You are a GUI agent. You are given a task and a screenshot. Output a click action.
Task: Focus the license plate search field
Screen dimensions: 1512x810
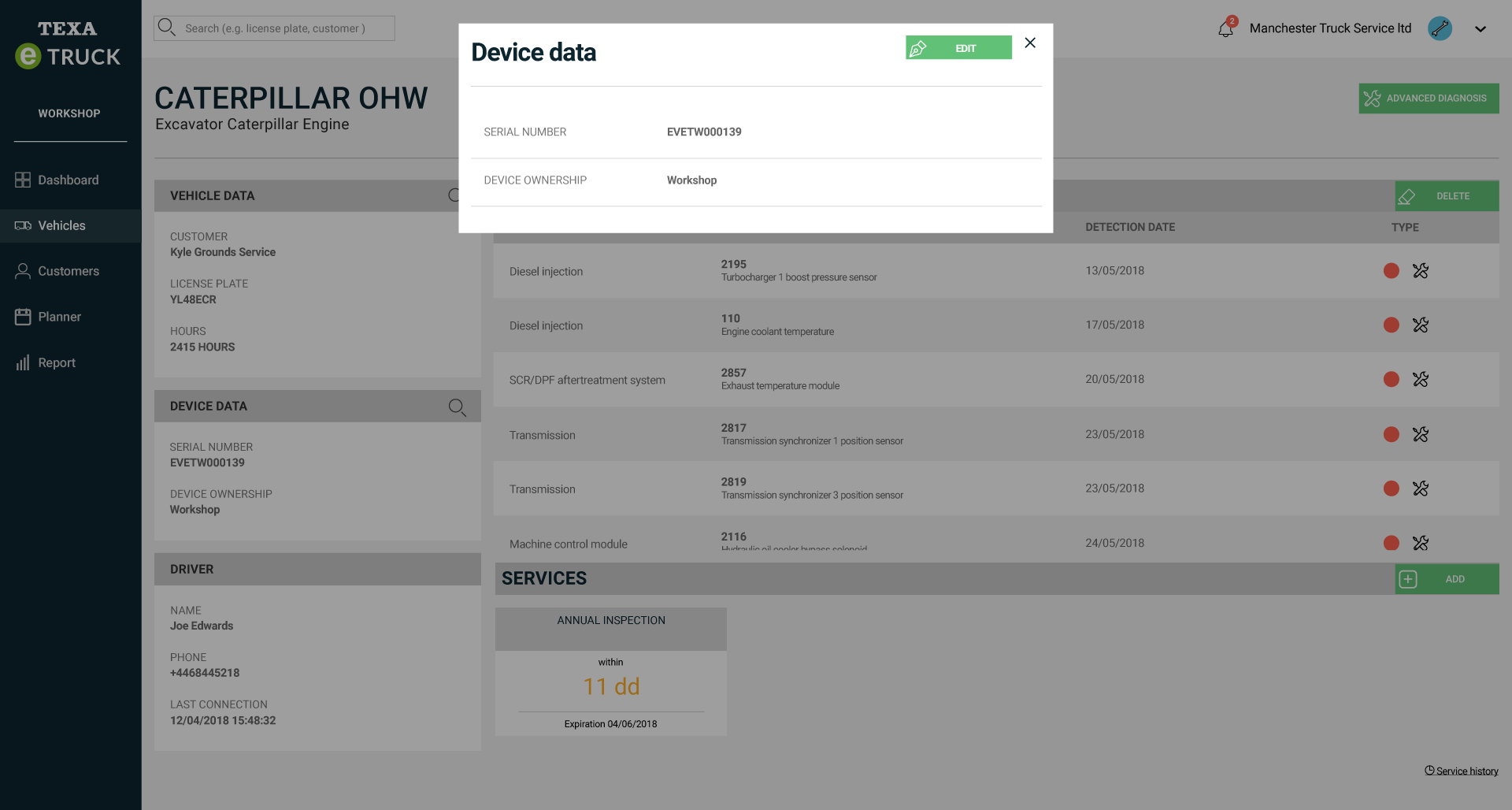point(275,28)
